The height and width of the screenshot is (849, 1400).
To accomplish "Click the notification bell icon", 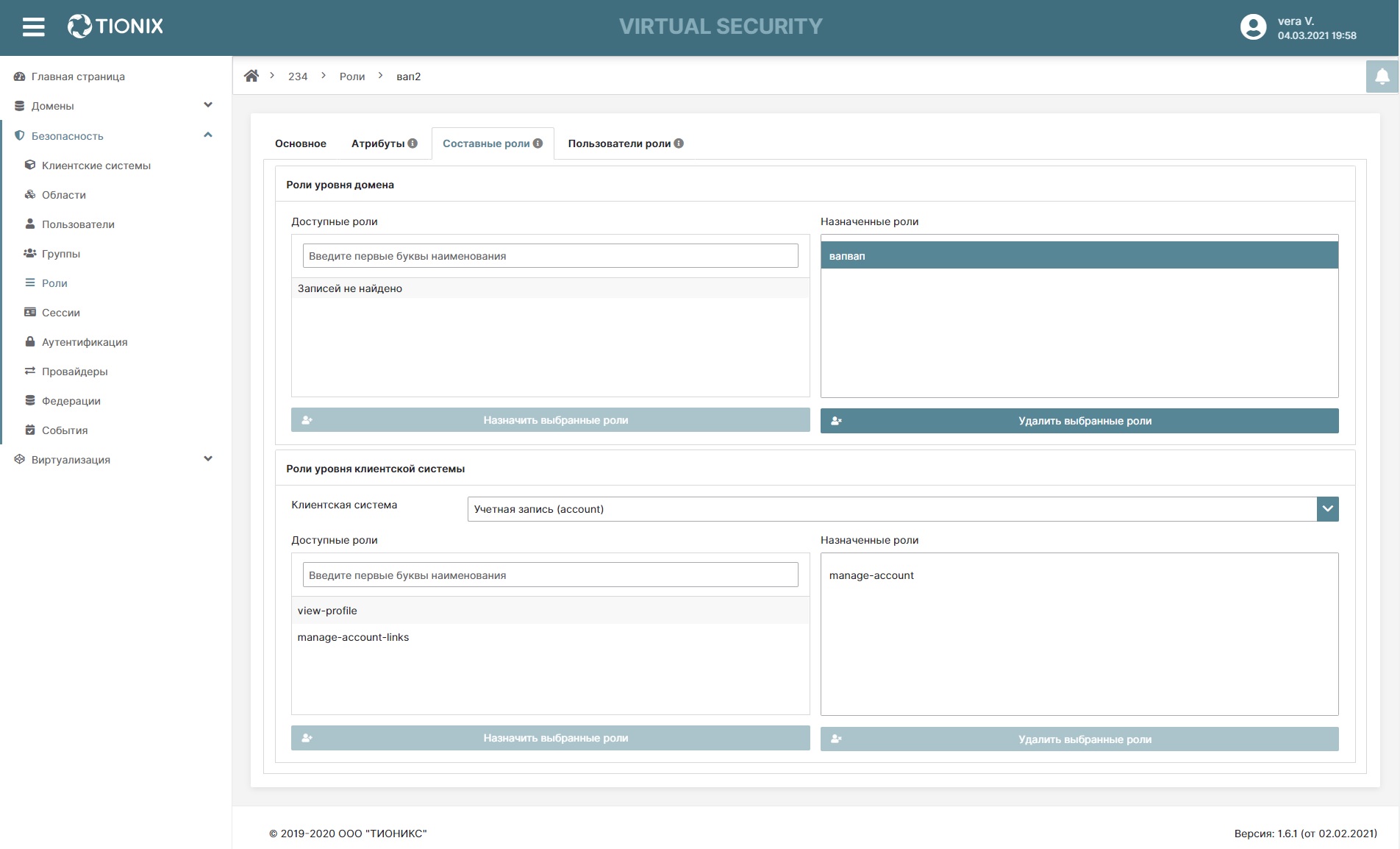I will (1382, 77).
